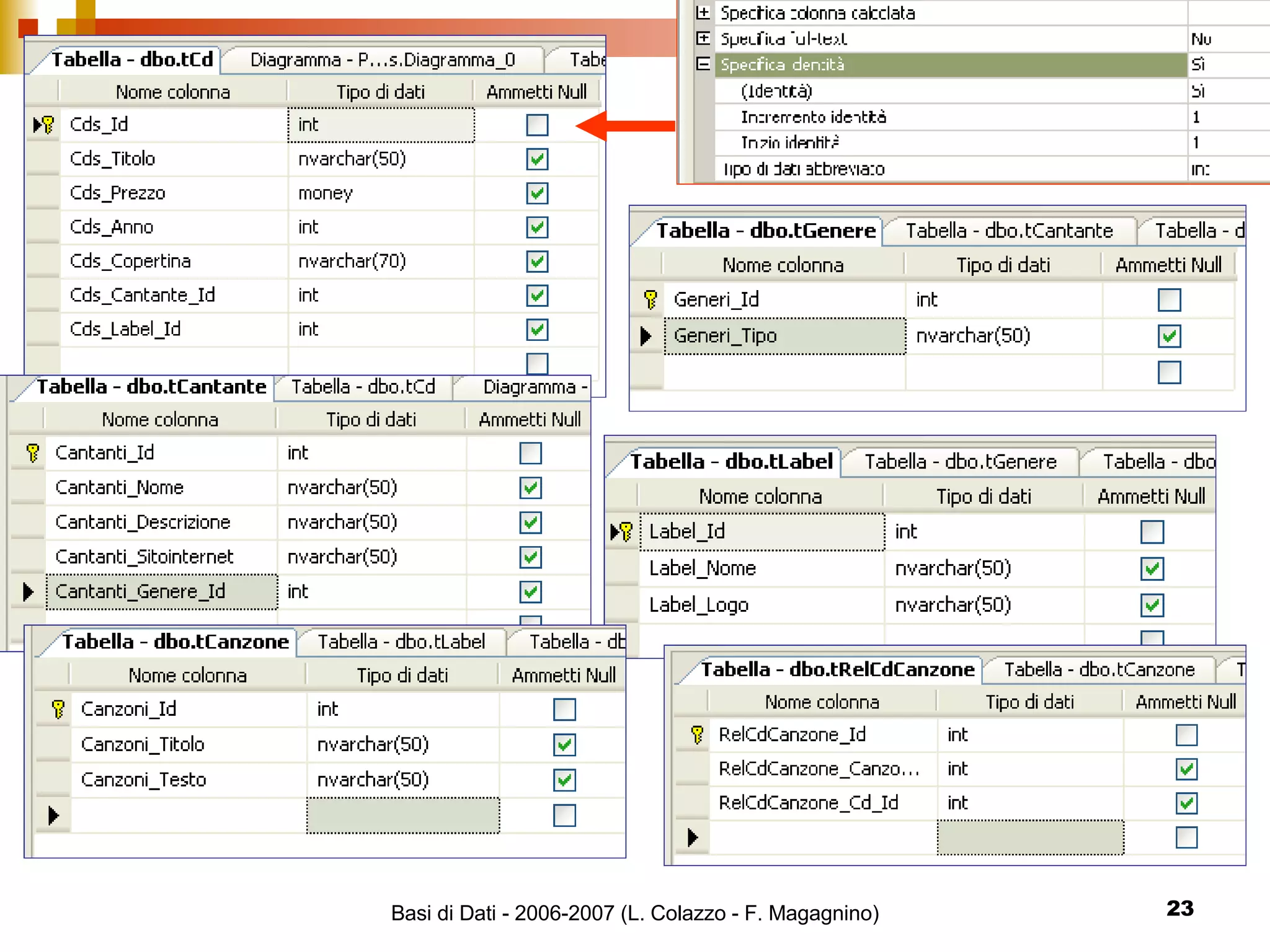Click the key icon beside Label_Id
Viewport: 1270px width, 952px height.
[x=626, y=532]
